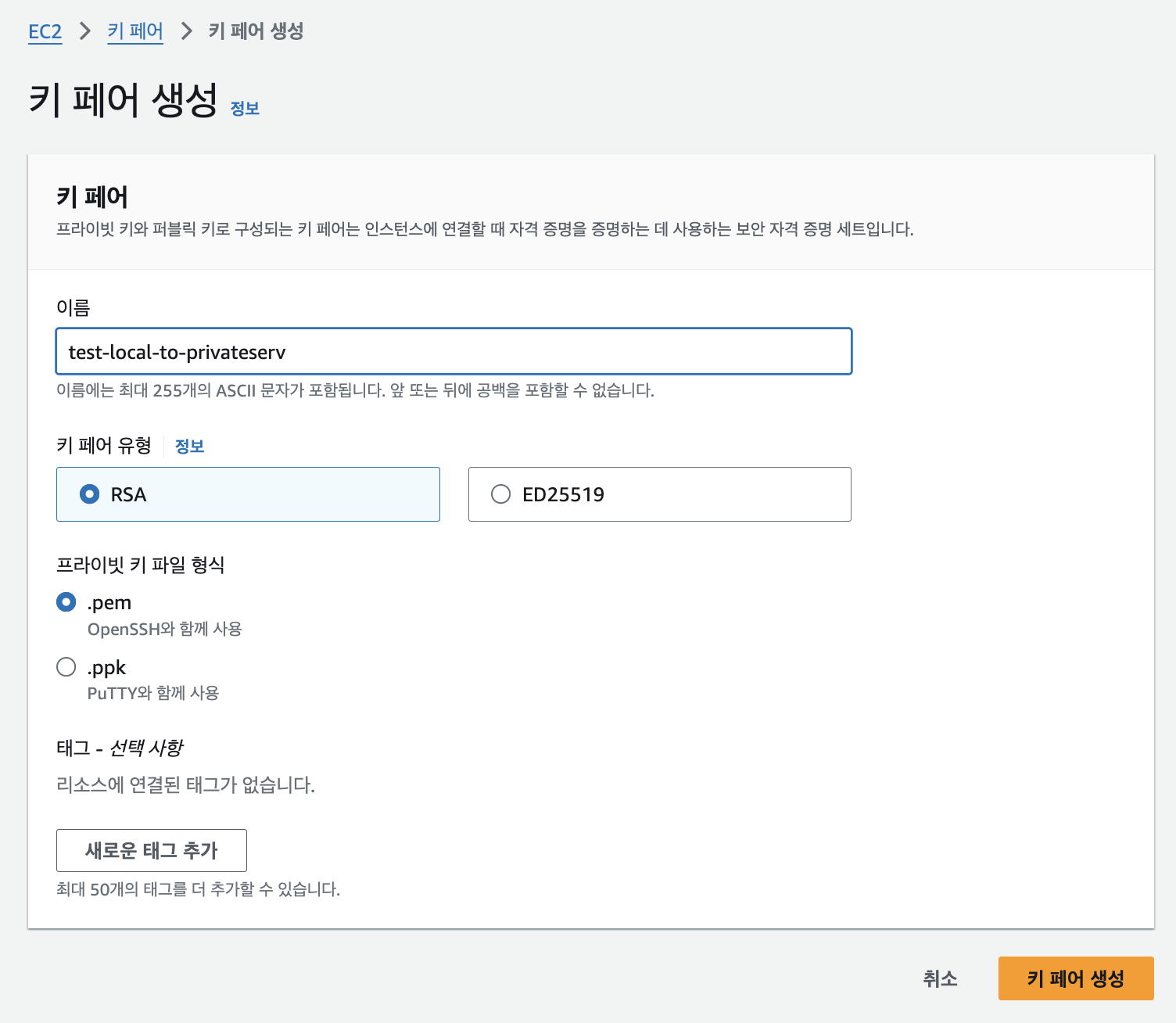Image resolution: width=1176 pixels, height=1023 pixels.
Task: Click the ED25519 option tile label
Action: click(x=564, y=495)
